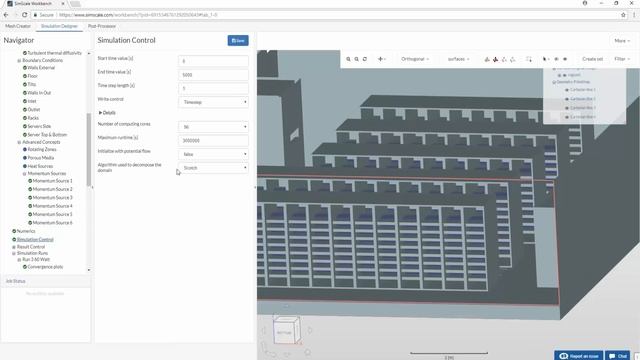The image size is (640, 360).
Task: Click the Report an issue button
Action: pos(579,356)
